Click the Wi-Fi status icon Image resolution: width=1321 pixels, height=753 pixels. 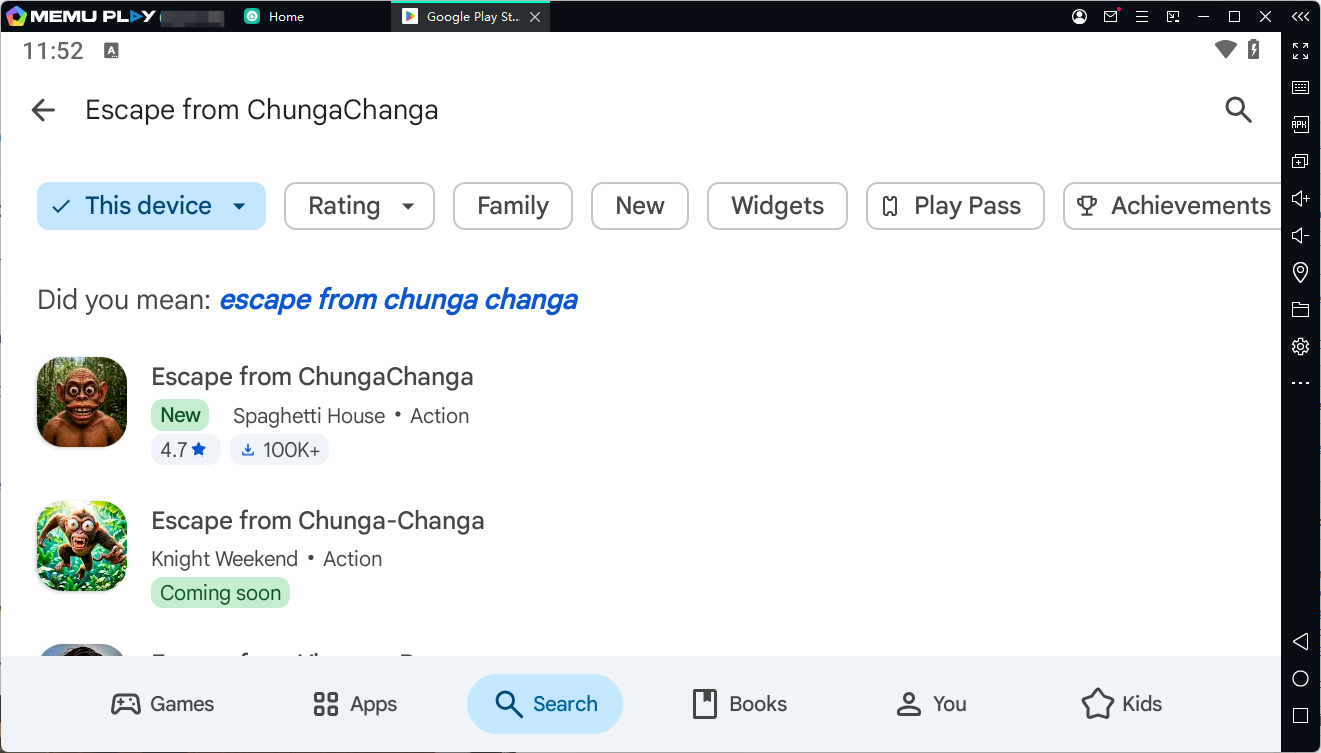1226,50
